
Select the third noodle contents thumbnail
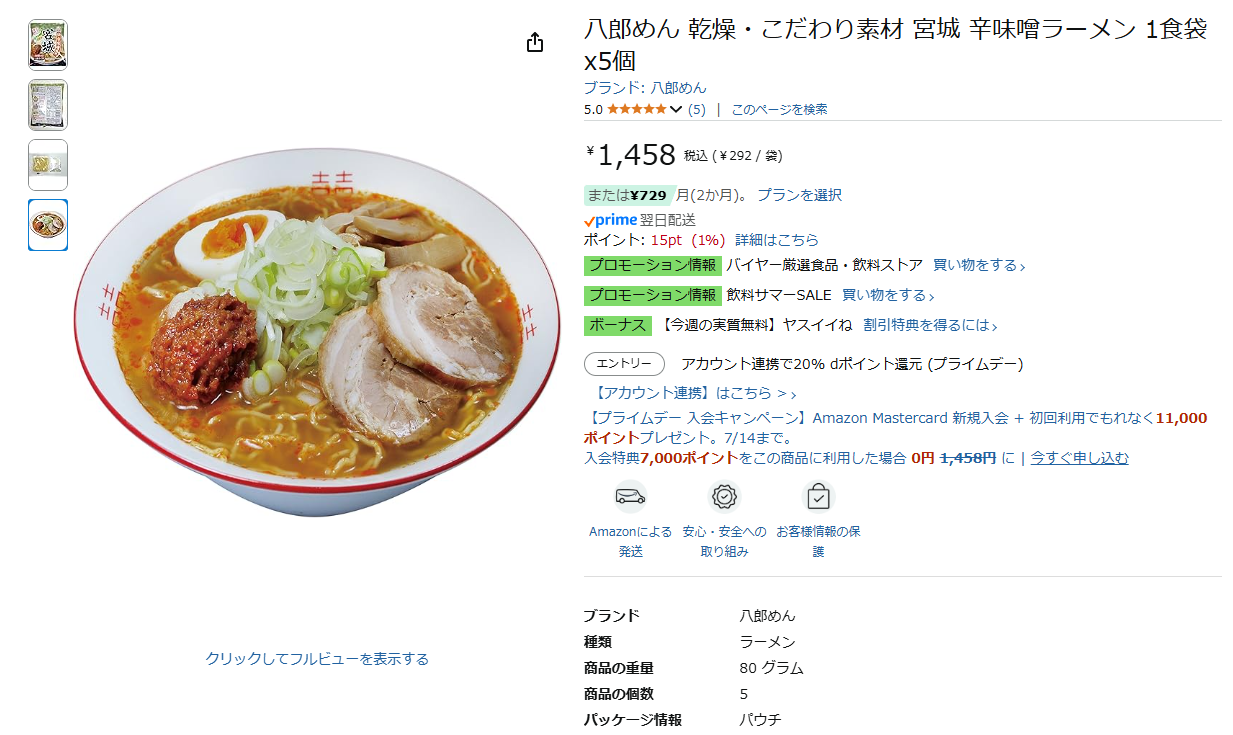(x=48, y=165)
